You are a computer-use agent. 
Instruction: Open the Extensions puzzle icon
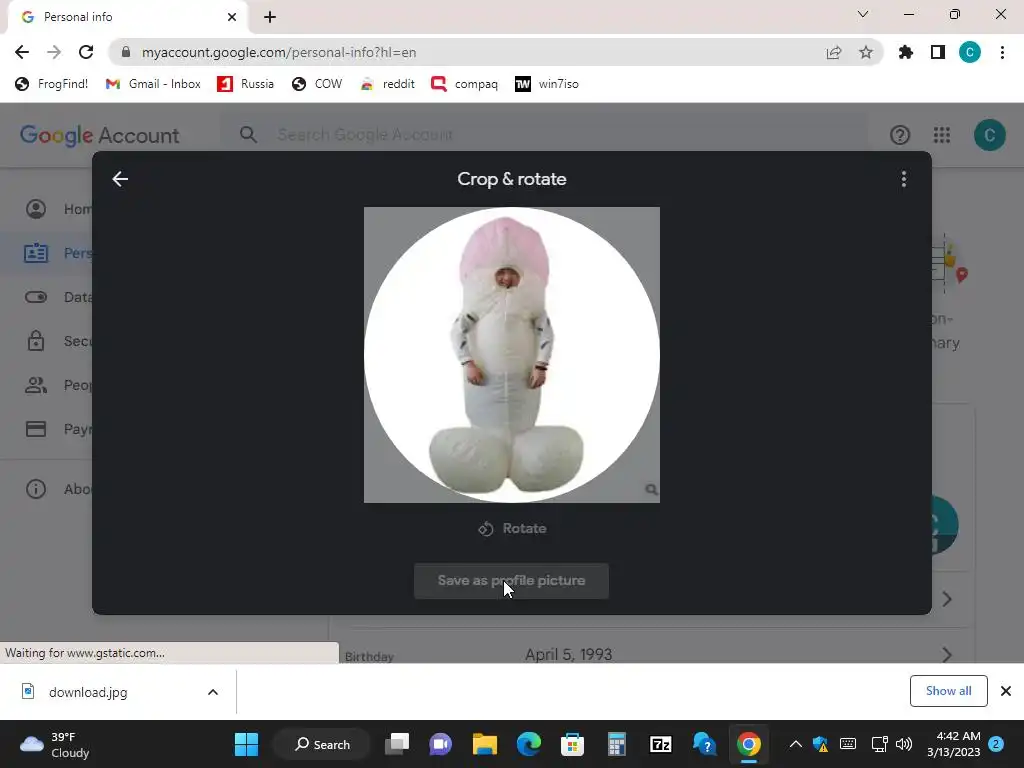point(906,52)
